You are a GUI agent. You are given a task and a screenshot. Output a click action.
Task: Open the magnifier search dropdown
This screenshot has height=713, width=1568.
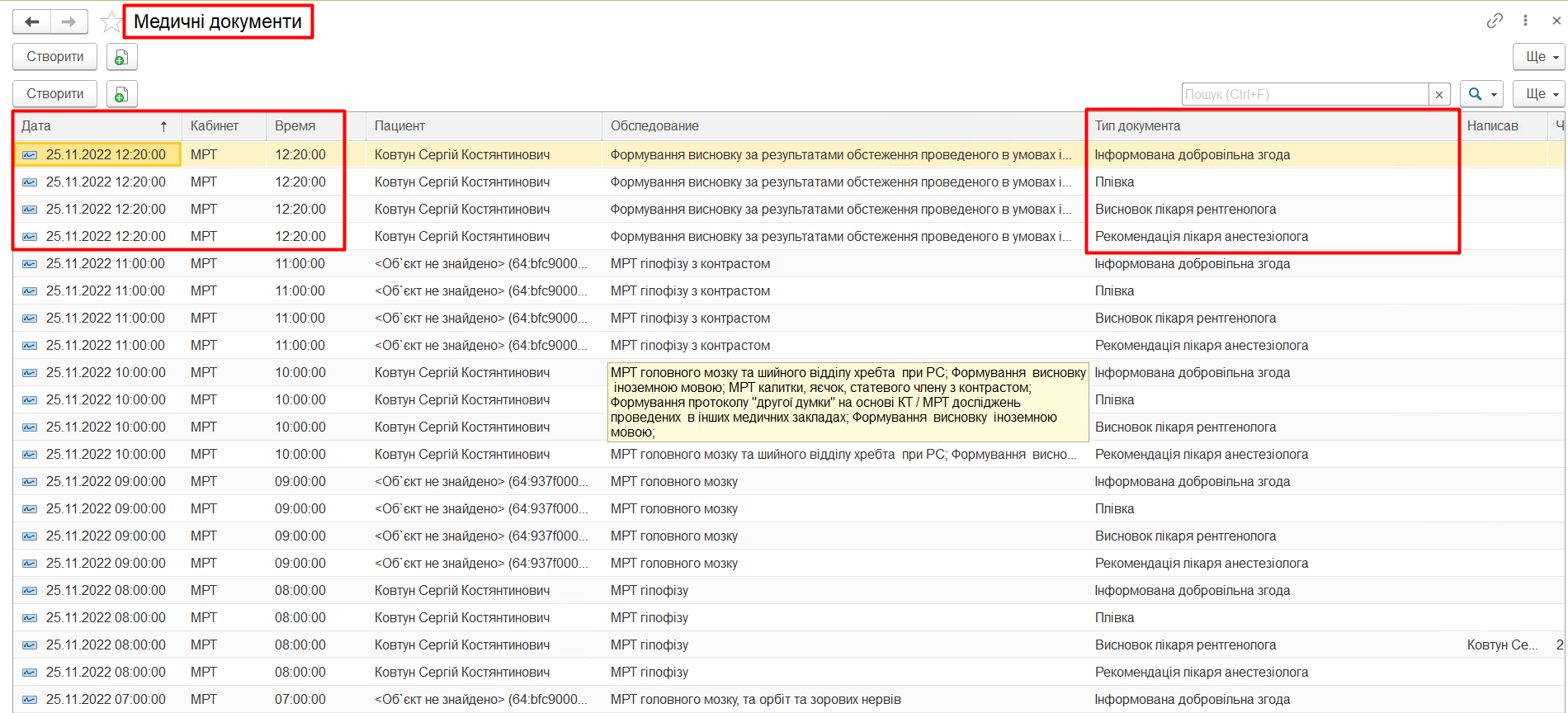coord(1481,94)
